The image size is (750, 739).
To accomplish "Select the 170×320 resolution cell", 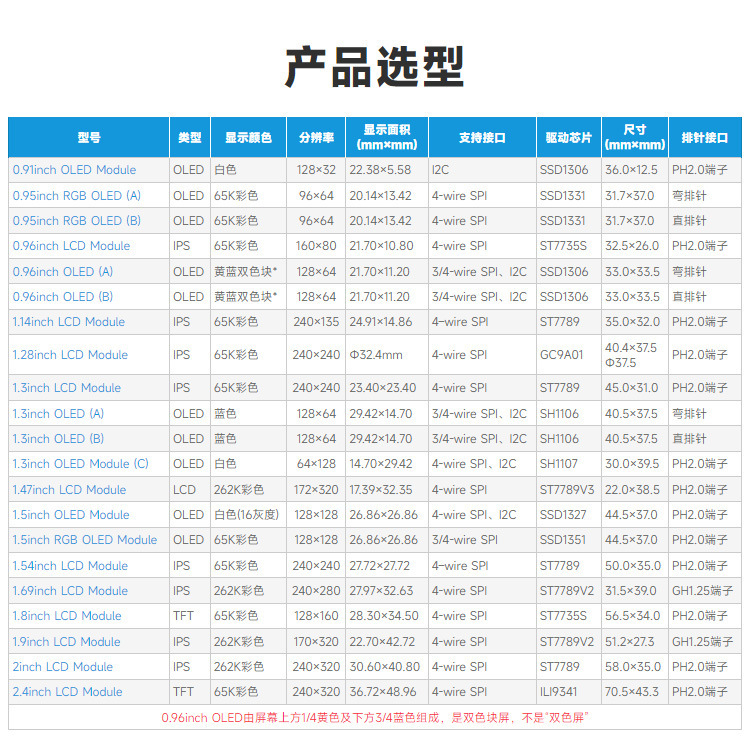I will point(316,641).
